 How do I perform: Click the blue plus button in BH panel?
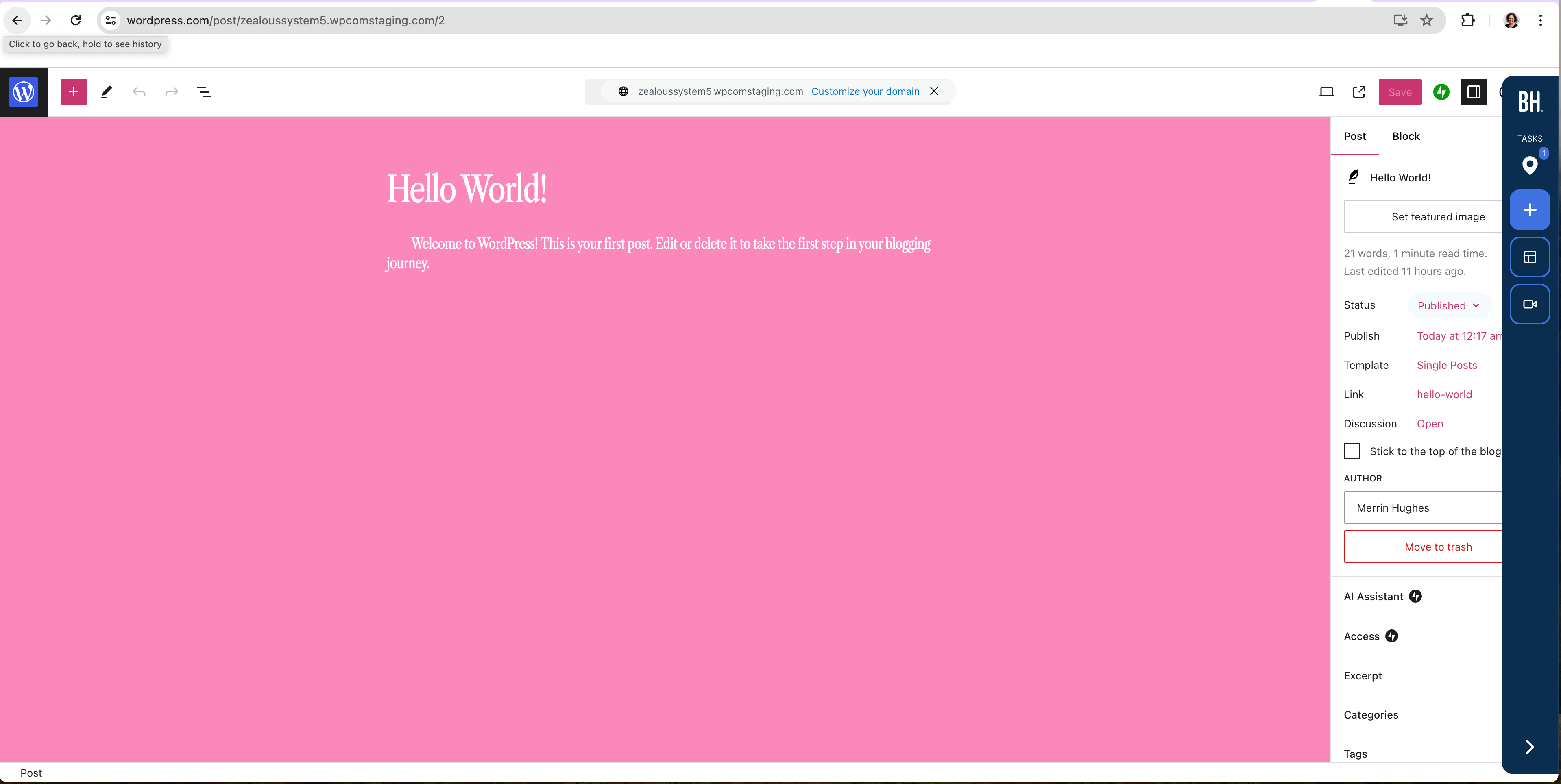(x=1530, y=210)
